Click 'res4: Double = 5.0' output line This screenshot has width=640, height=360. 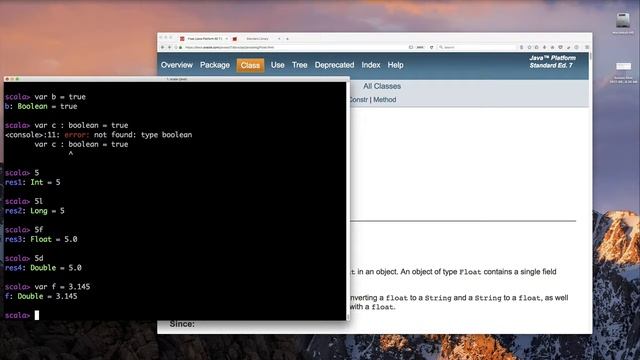tap(43, 268)
